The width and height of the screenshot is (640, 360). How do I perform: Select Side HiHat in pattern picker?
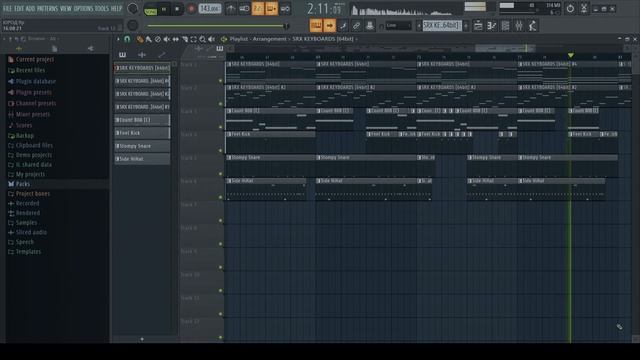pyautogui.click(x=142, y=159)
